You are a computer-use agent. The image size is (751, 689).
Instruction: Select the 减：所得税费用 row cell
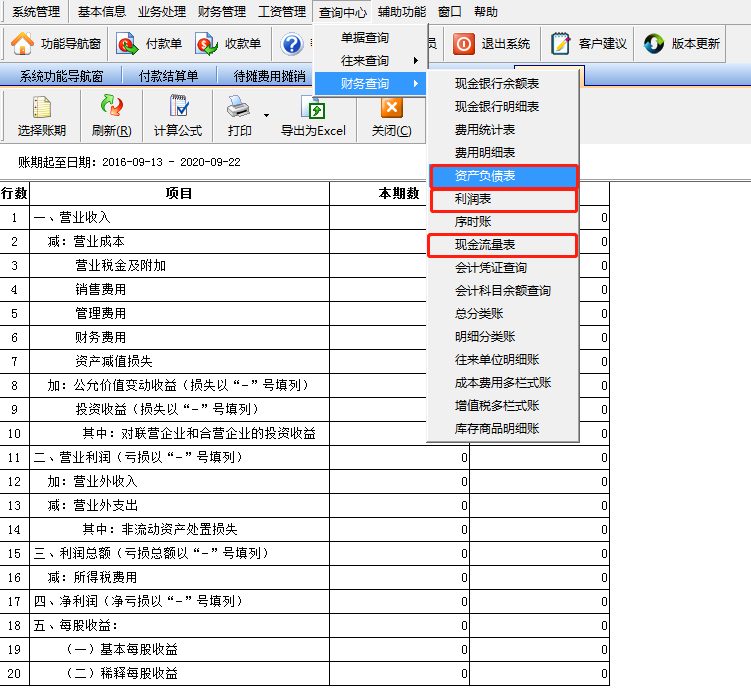coord(179,577)
